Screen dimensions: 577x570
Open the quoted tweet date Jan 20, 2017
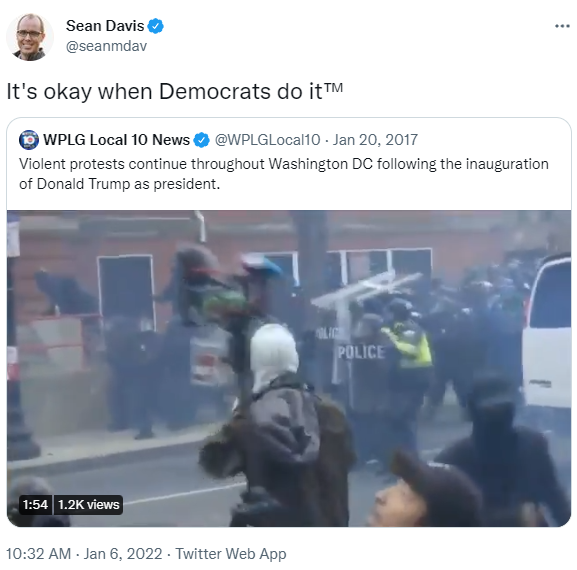click(375, 140)
